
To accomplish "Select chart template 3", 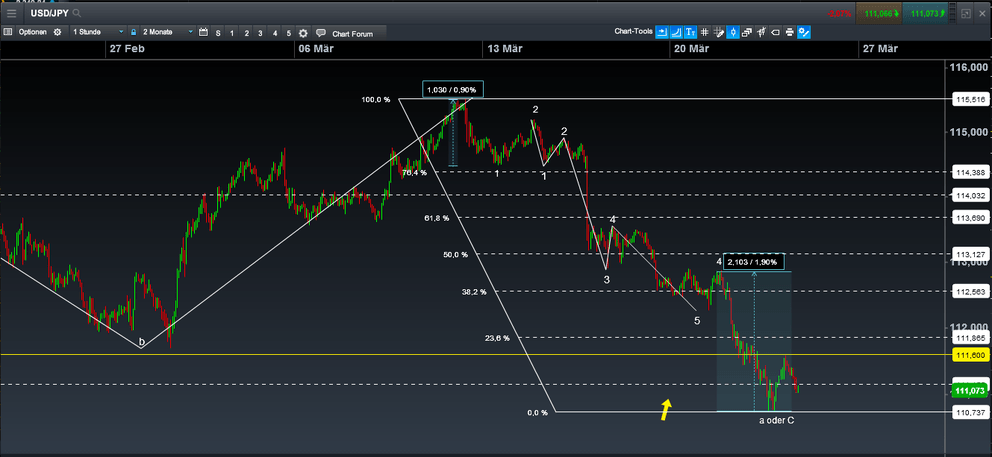I will 260,33.
